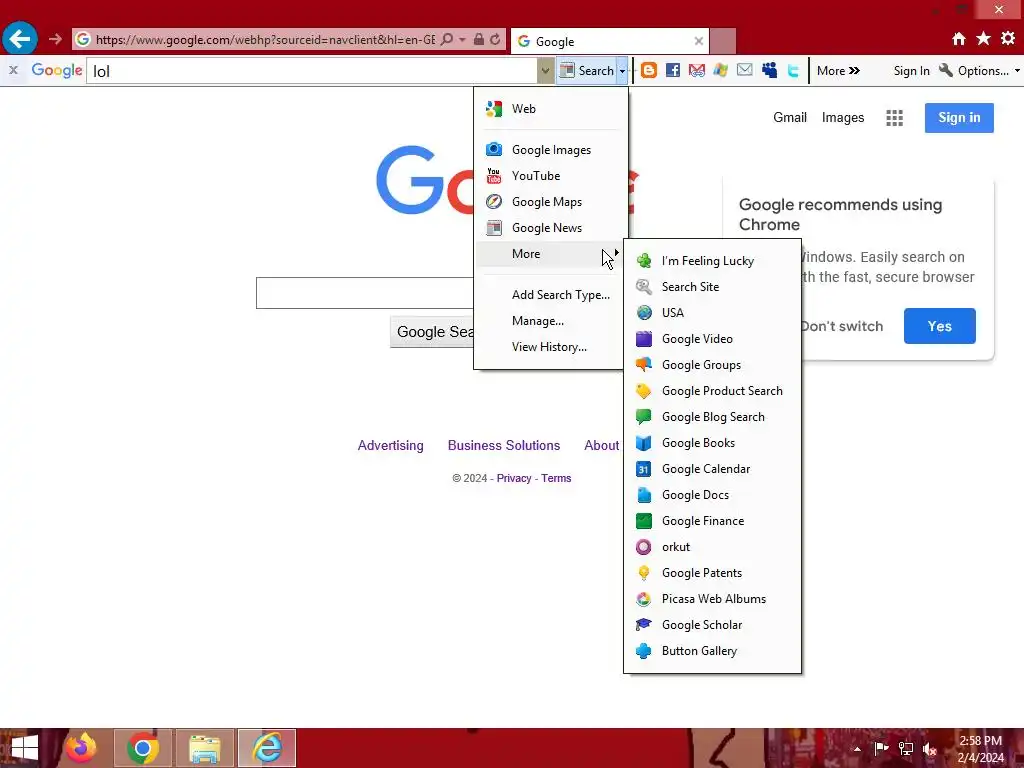
Task: Open View History entry
Action: pyautogui.click(x=551, y=347)
